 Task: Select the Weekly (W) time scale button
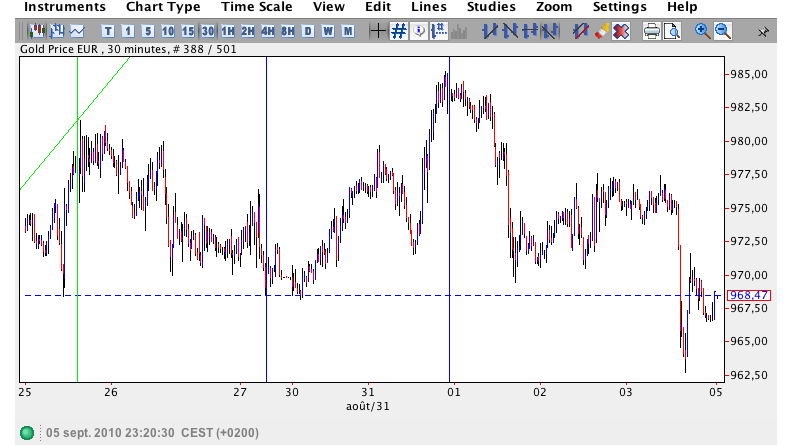pos(328,31)
